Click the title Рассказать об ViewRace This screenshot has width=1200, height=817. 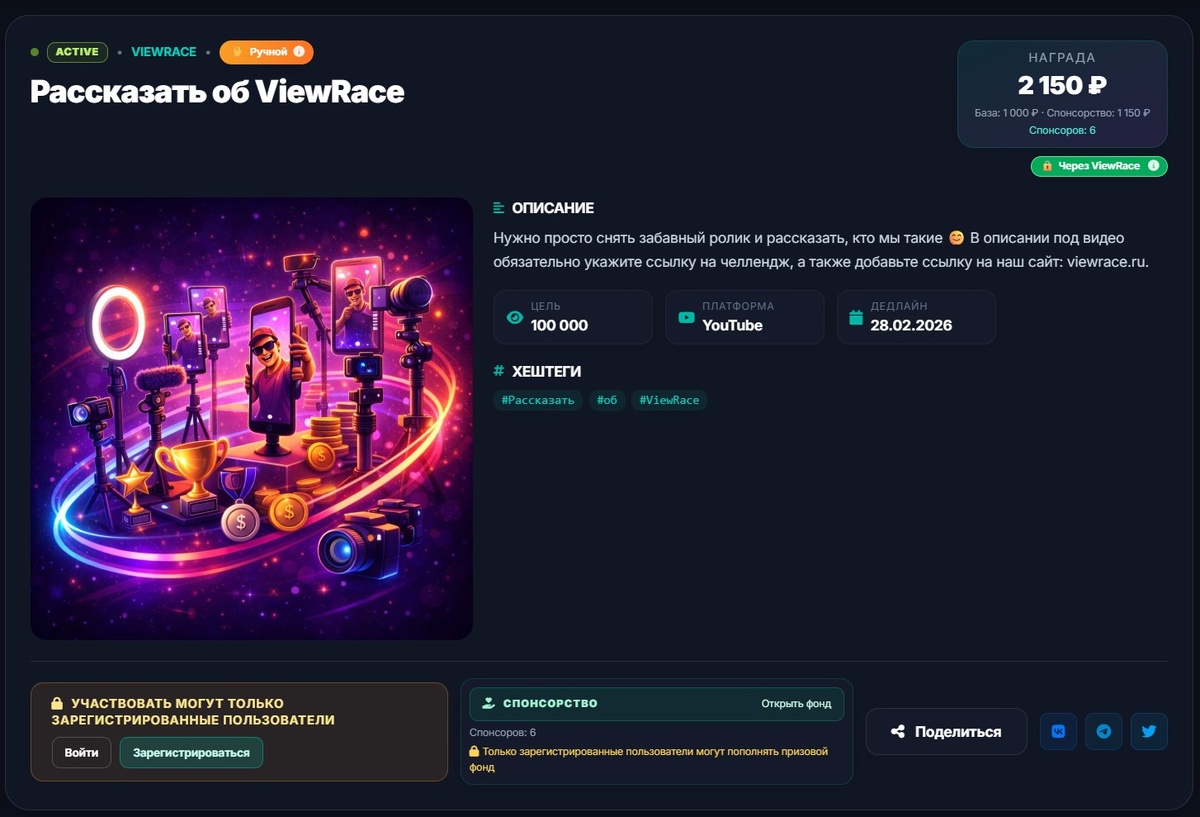click(217, 92)
